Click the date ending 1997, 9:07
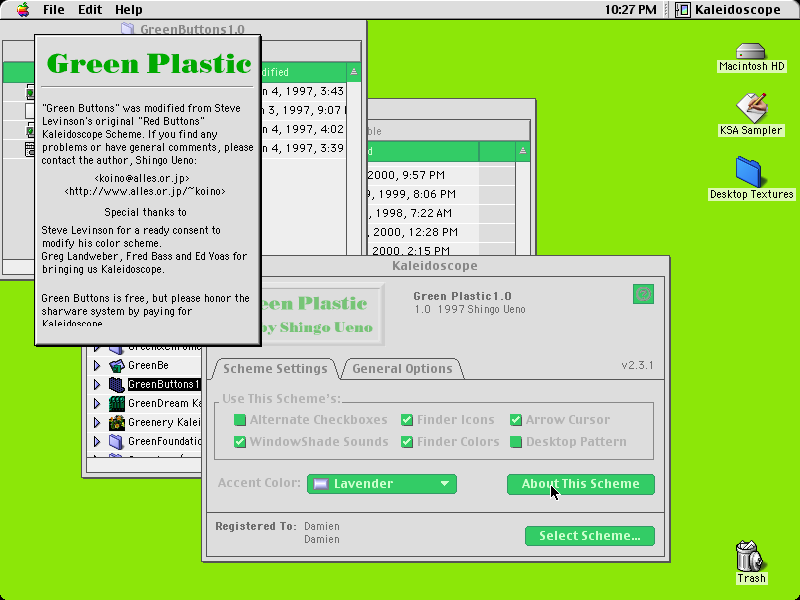Image resolution: width=800 pixels, height=600 pixels. tap(303, 110)
